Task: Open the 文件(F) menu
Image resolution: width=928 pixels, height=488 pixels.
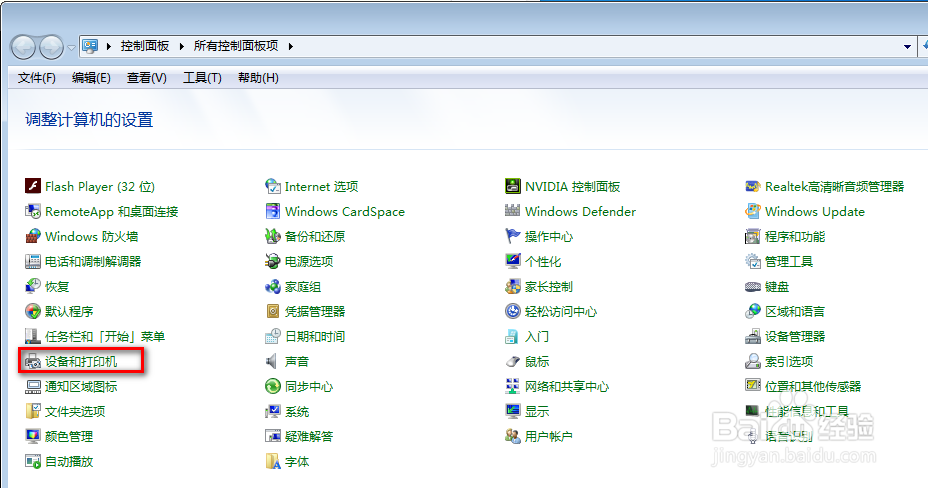Action: point(37,78)
